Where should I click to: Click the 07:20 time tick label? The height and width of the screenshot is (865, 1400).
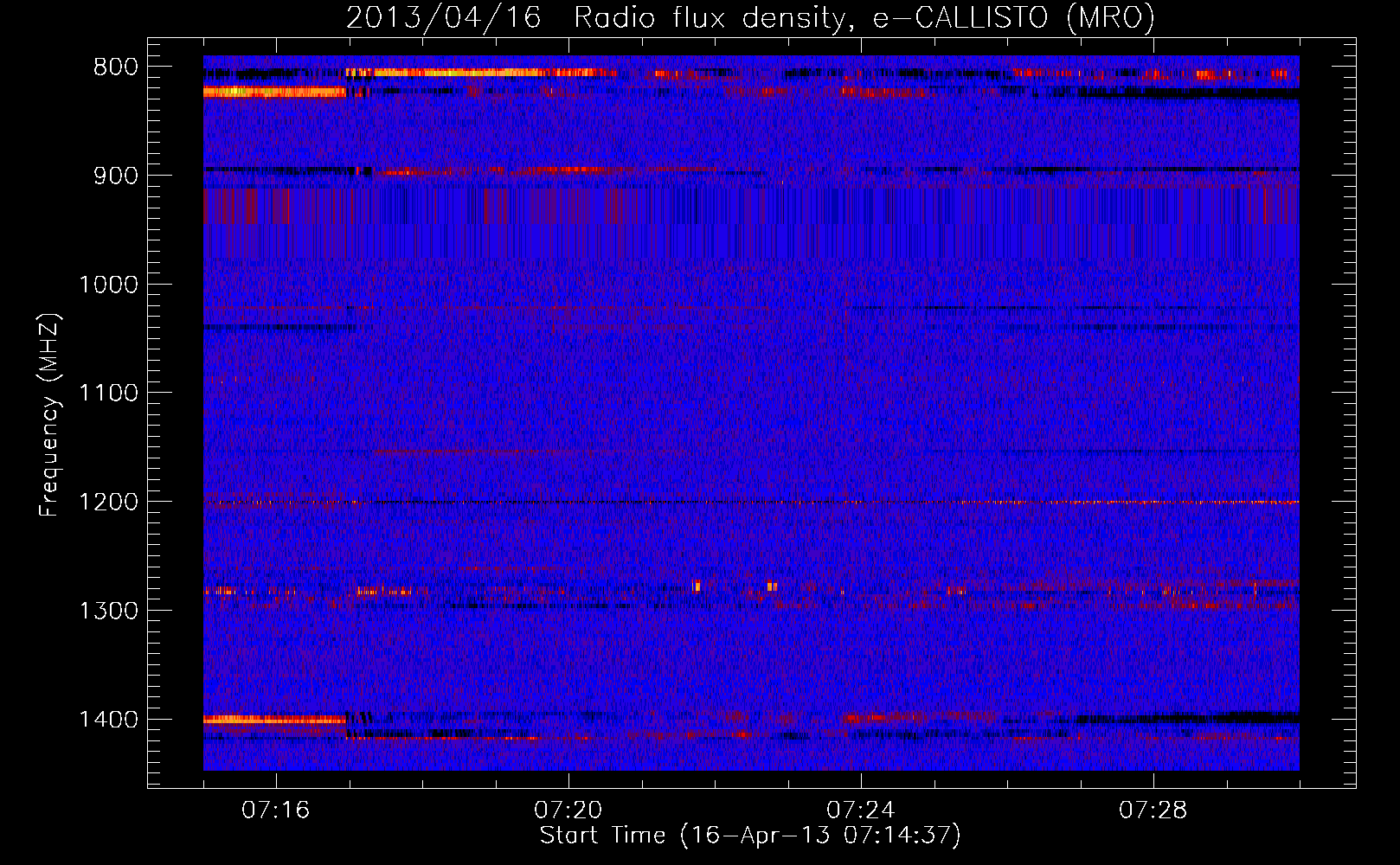pyautogui.click(x=568, y=811)
